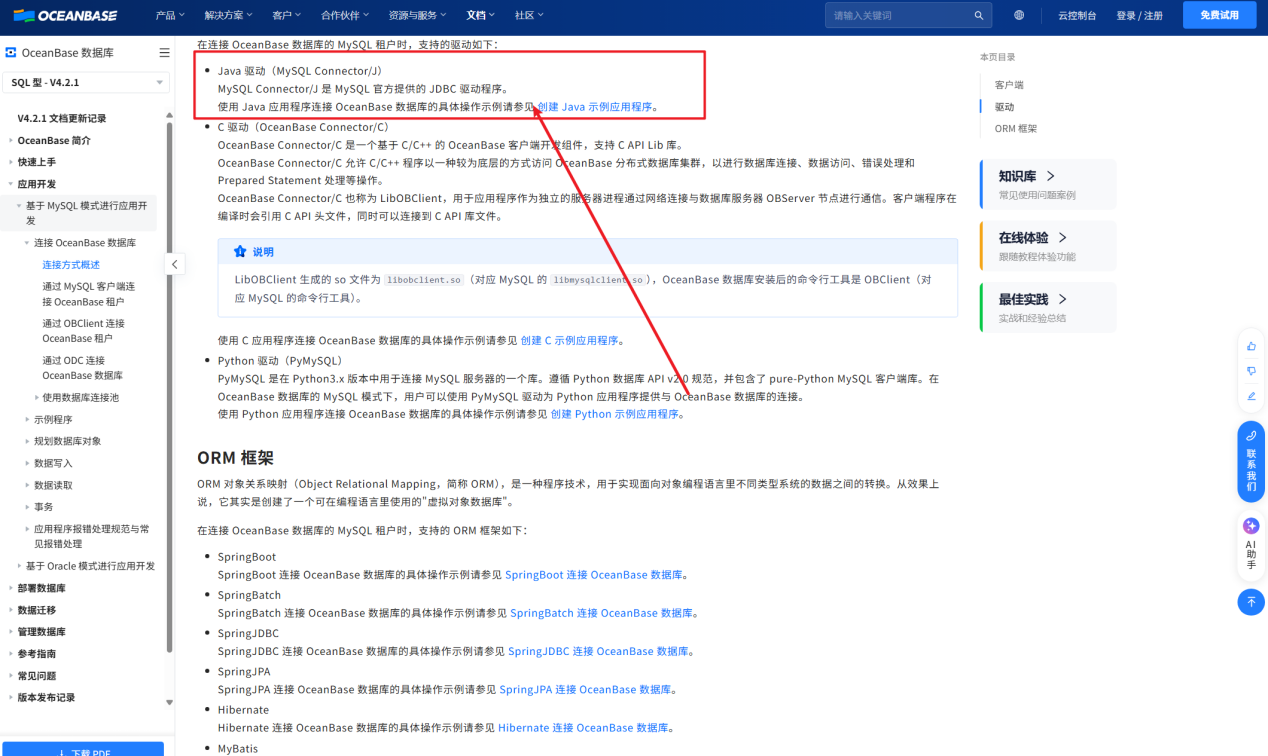Expand the 版本发布记录 tree node
The width and height of the screenshot is (1268, 756).
click(11, 698)
